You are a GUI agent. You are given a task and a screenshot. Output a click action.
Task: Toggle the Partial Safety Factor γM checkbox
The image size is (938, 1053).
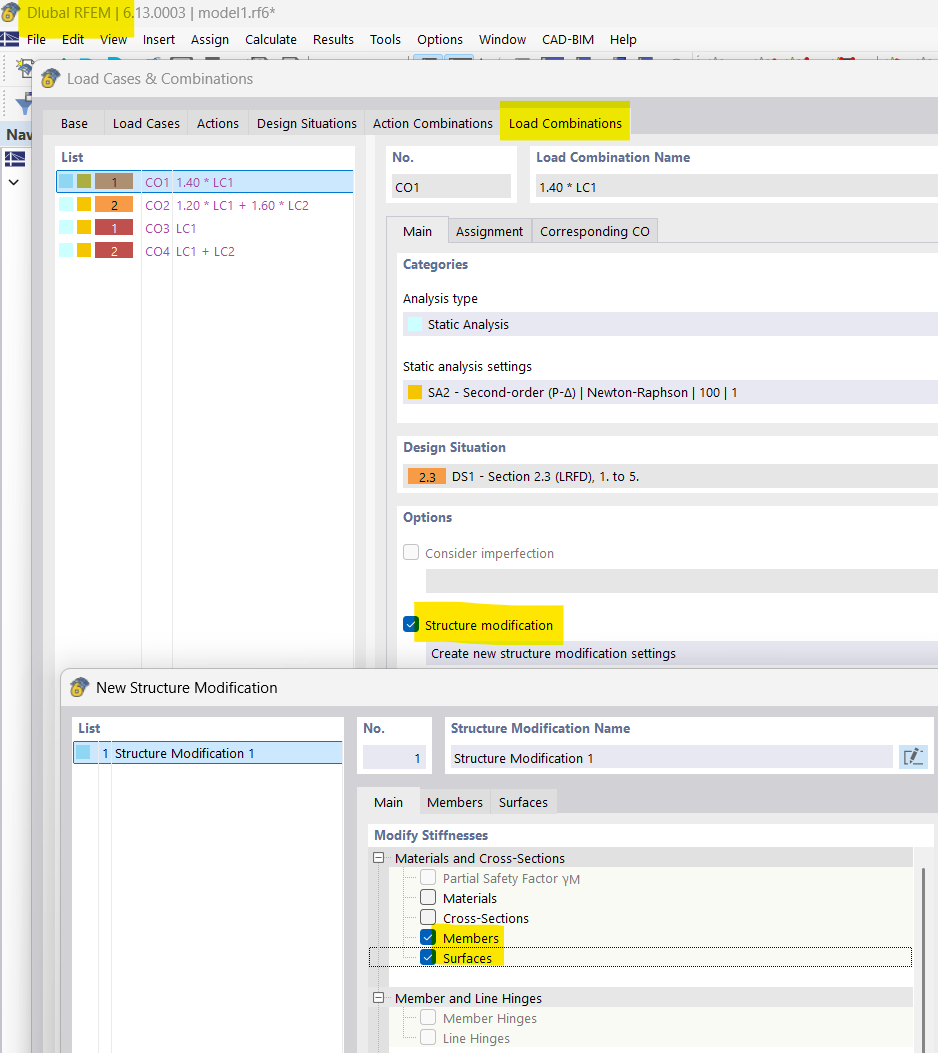[428, 877]
